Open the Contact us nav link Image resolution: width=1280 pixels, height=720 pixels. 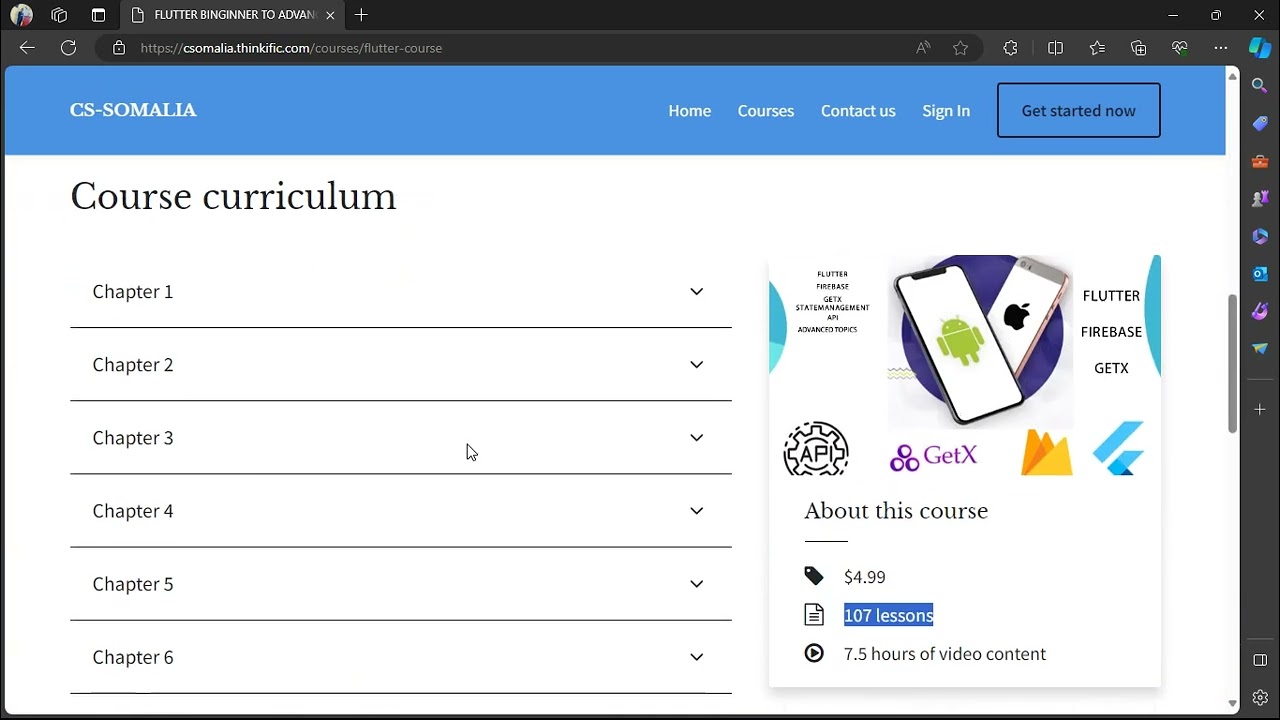tap(858, 111)
